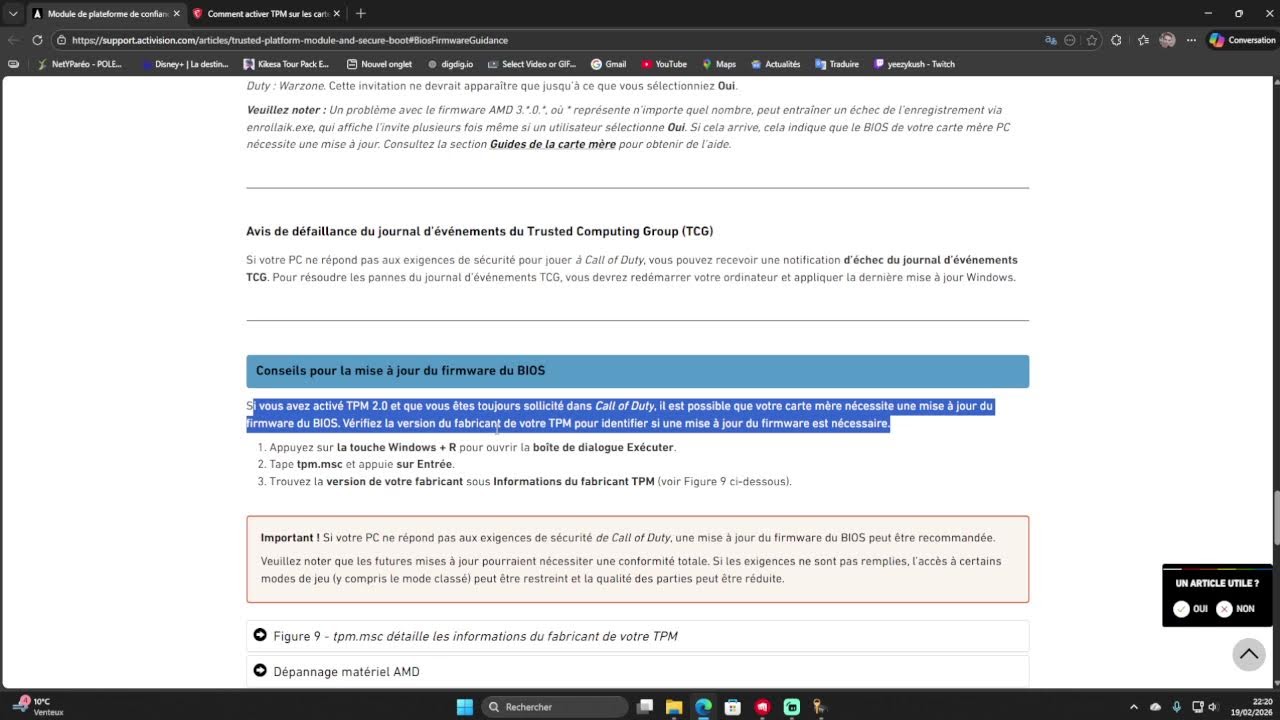Open the green app icon in taskbar
Screen dimensions: 1280x720
792,707
